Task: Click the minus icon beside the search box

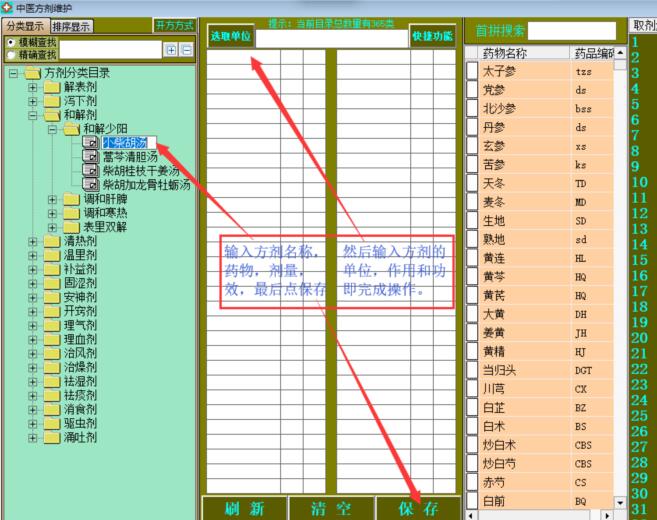Action: 184,49
